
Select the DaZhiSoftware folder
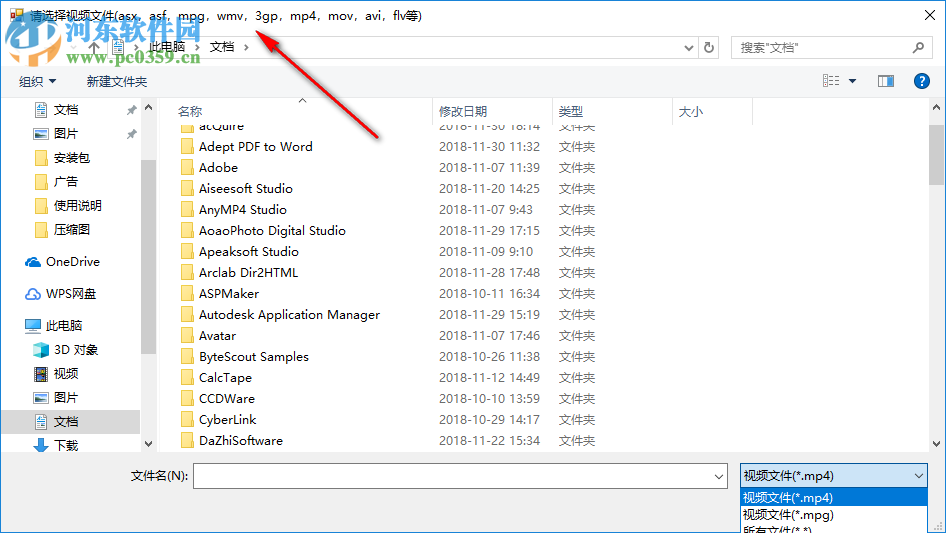232,441
